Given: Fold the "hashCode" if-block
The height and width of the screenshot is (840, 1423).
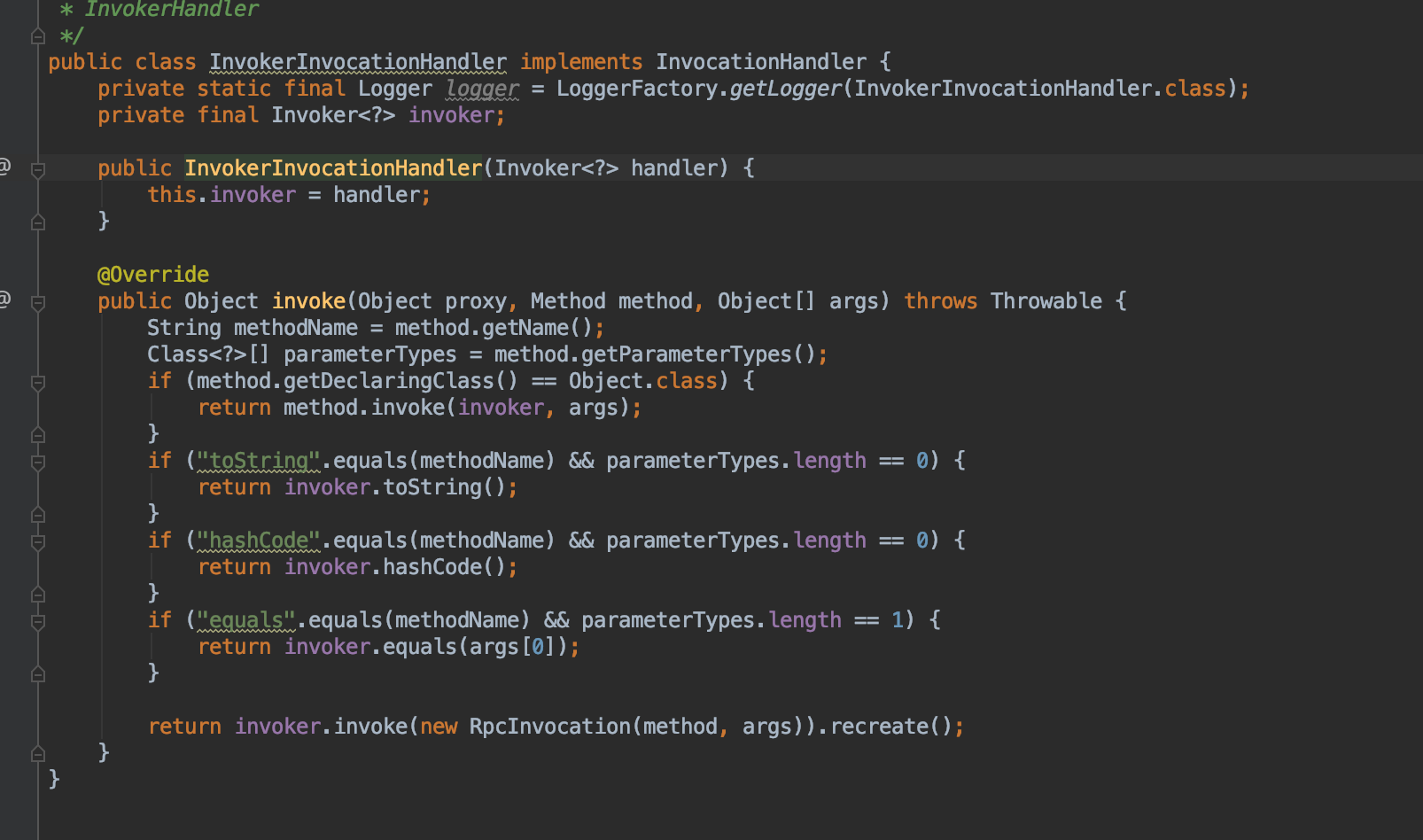Looking at the screenshot, I should 38,542.
